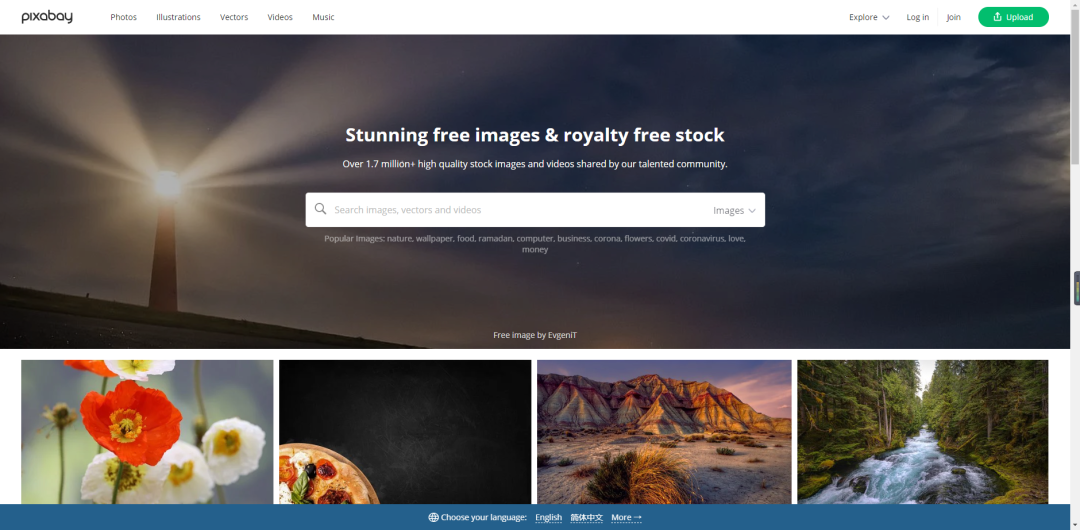Open the forest river photo thumbnail
The image size is (1080, 530).
click(923, 431)
